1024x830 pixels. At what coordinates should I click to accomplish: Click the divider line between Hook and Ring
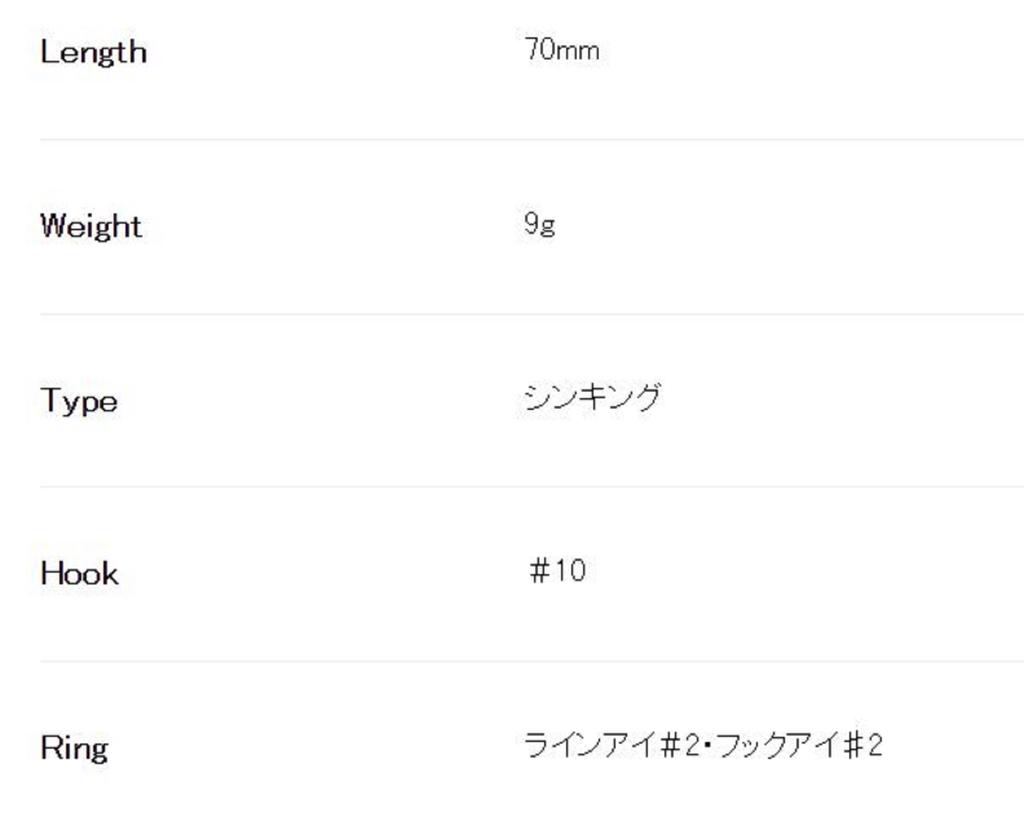pyautogui.click(x=530, y=661)
